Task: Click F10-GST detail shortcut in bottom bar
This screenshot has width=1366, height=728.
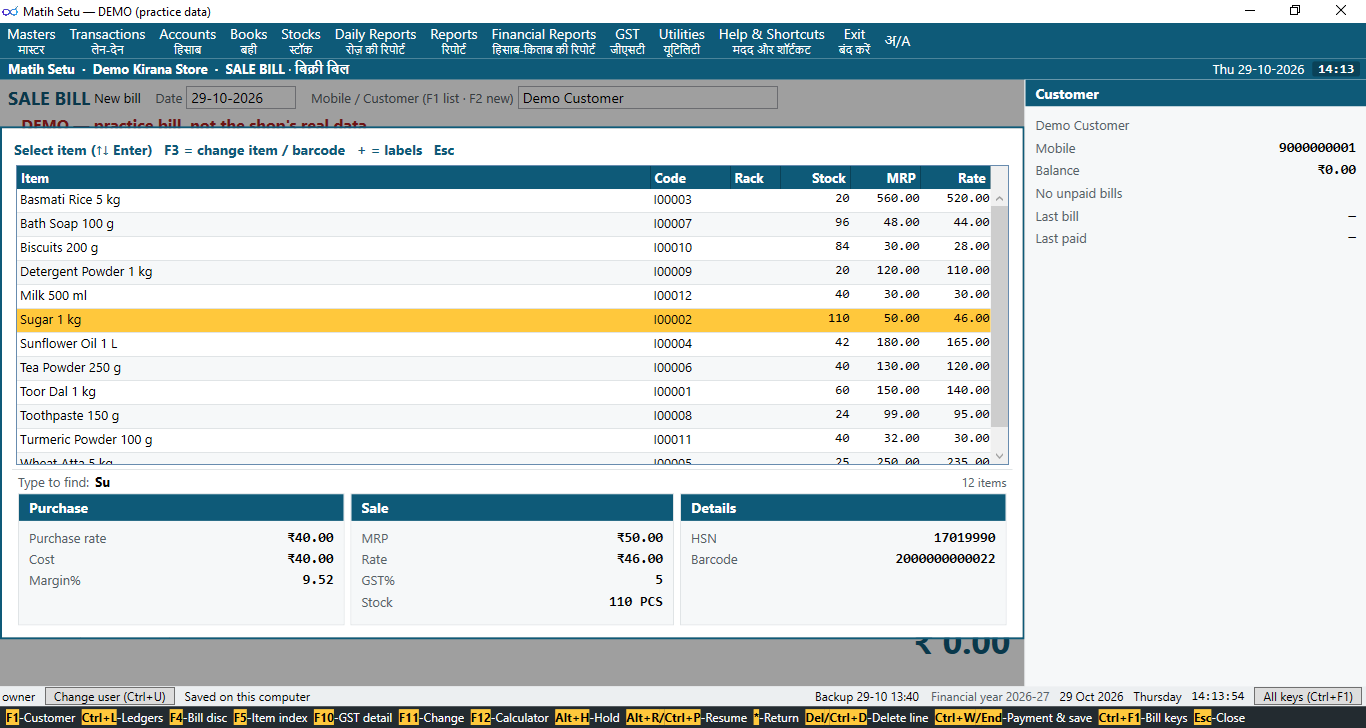Action: [x=353, y=718]
